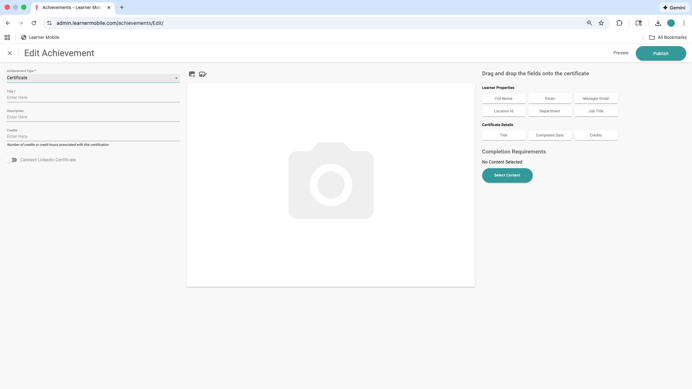Click the 'Completion Requirements' heading
The height and width of the screenshot is (389, 692).
[514, 151]
